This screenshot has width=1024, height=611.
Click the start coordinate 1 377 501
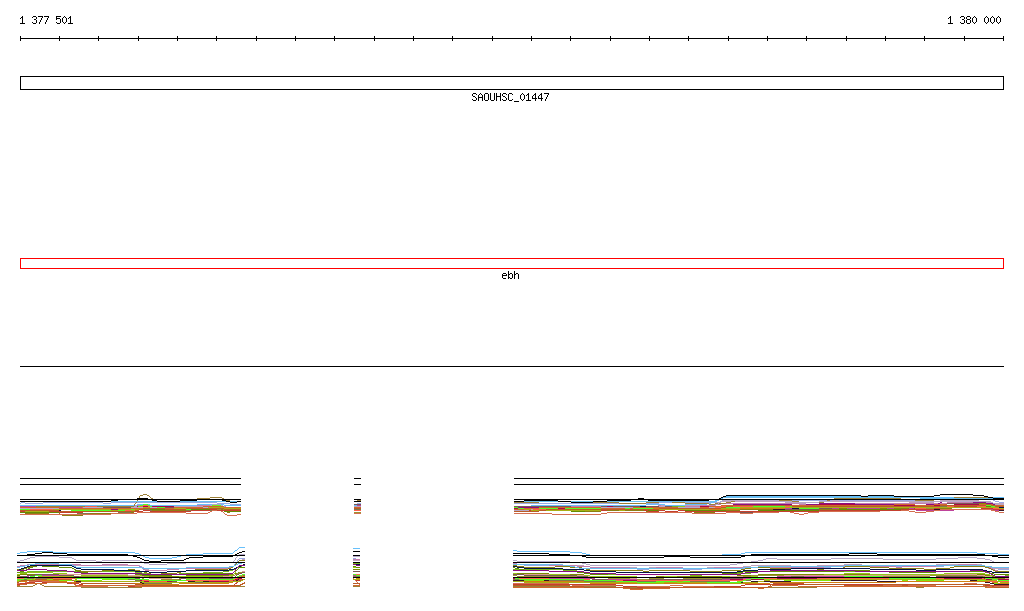[46, 20]
